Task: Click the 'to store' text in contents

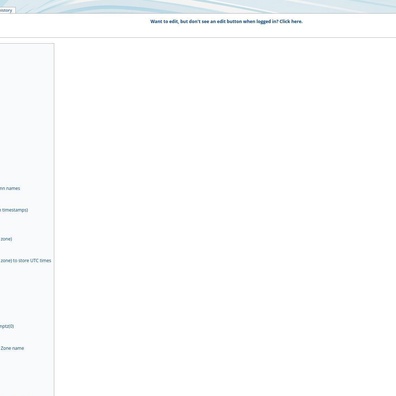Action: pyautogui.click(x=21, y=261)
